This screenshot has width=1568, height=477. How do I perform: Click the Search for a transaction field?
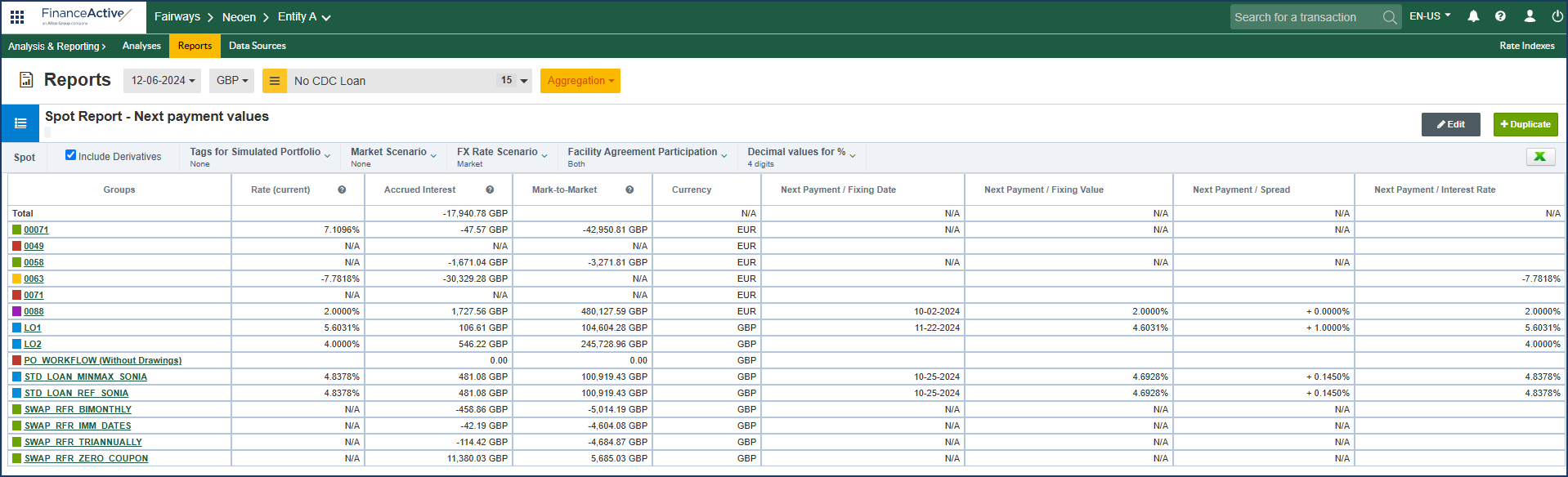(1303, 17)
